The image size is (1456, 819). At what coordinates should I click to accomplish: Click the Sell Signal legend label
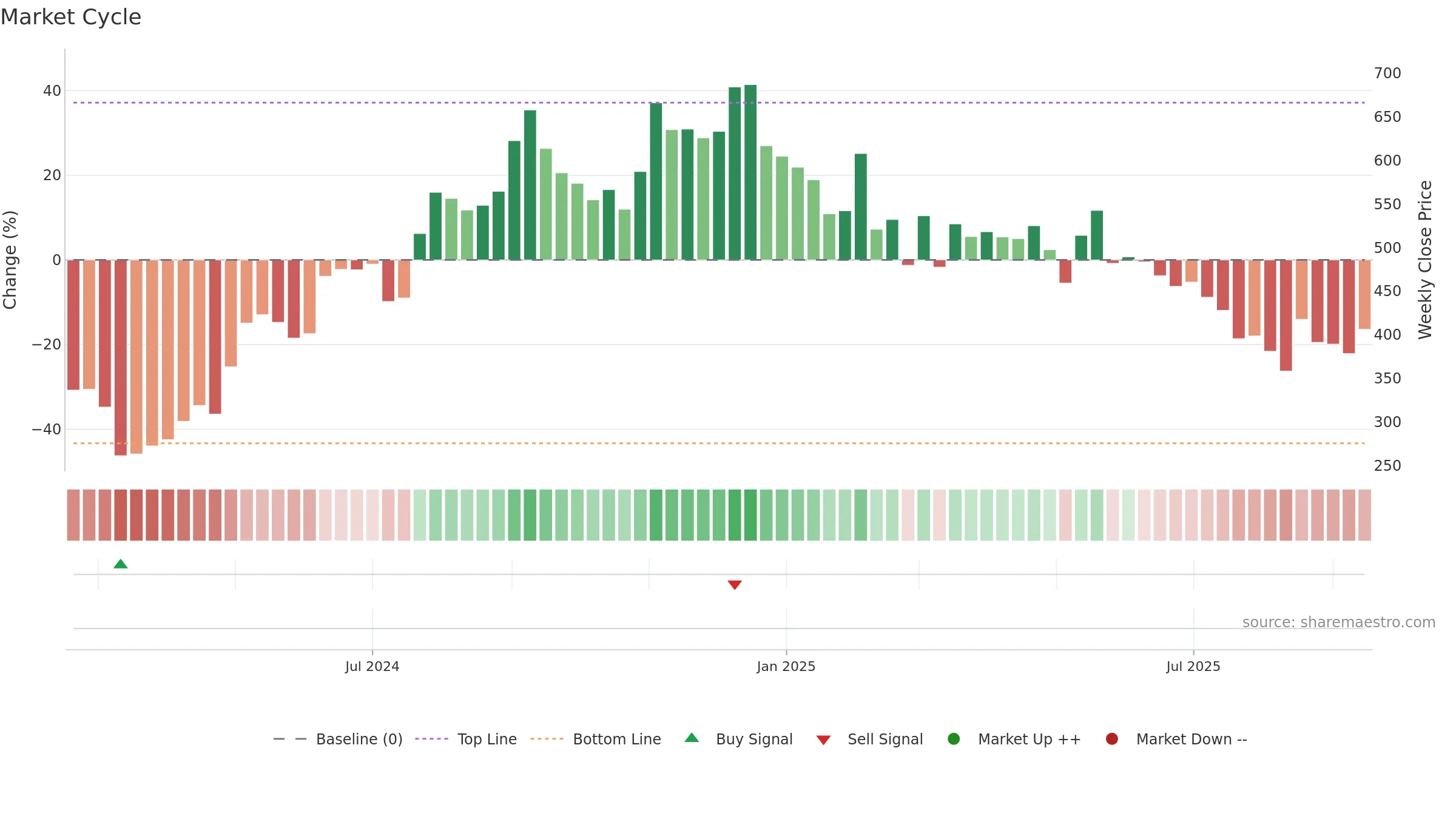(x=885, y=739)
